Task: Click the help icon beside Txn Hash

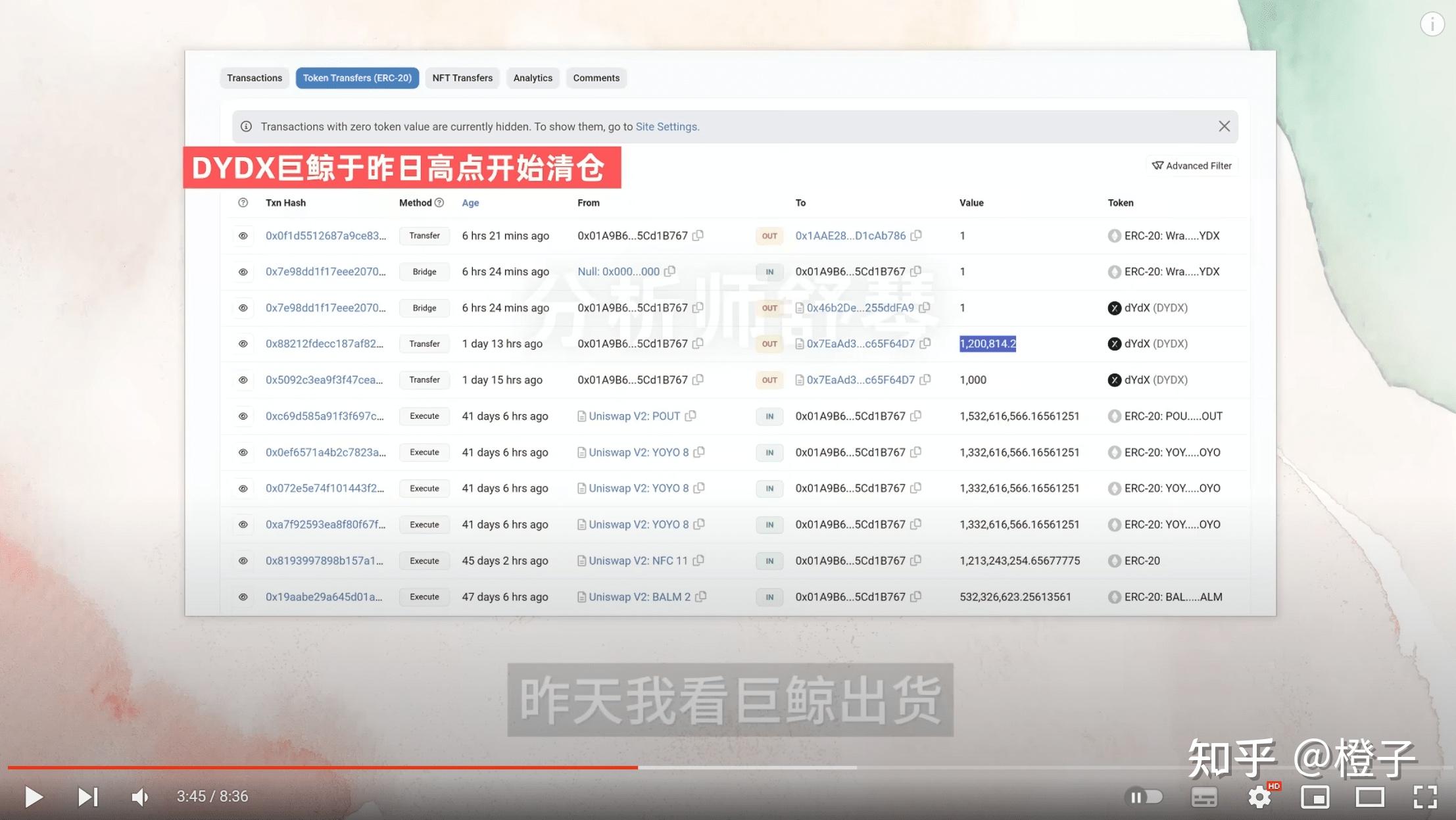Action: click(243, 203)
